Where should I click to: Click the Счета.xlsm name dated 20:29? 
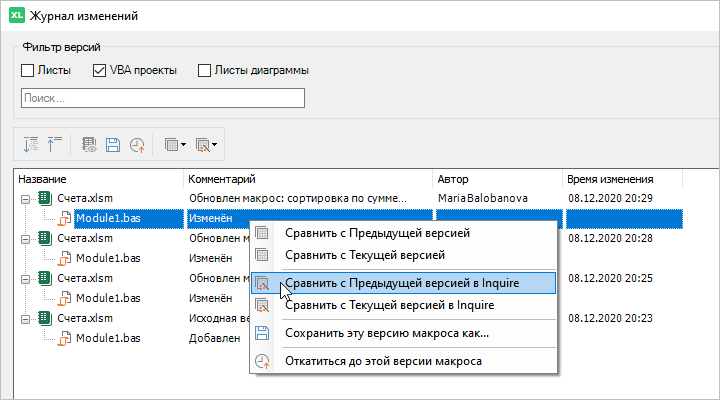point(85,198)
